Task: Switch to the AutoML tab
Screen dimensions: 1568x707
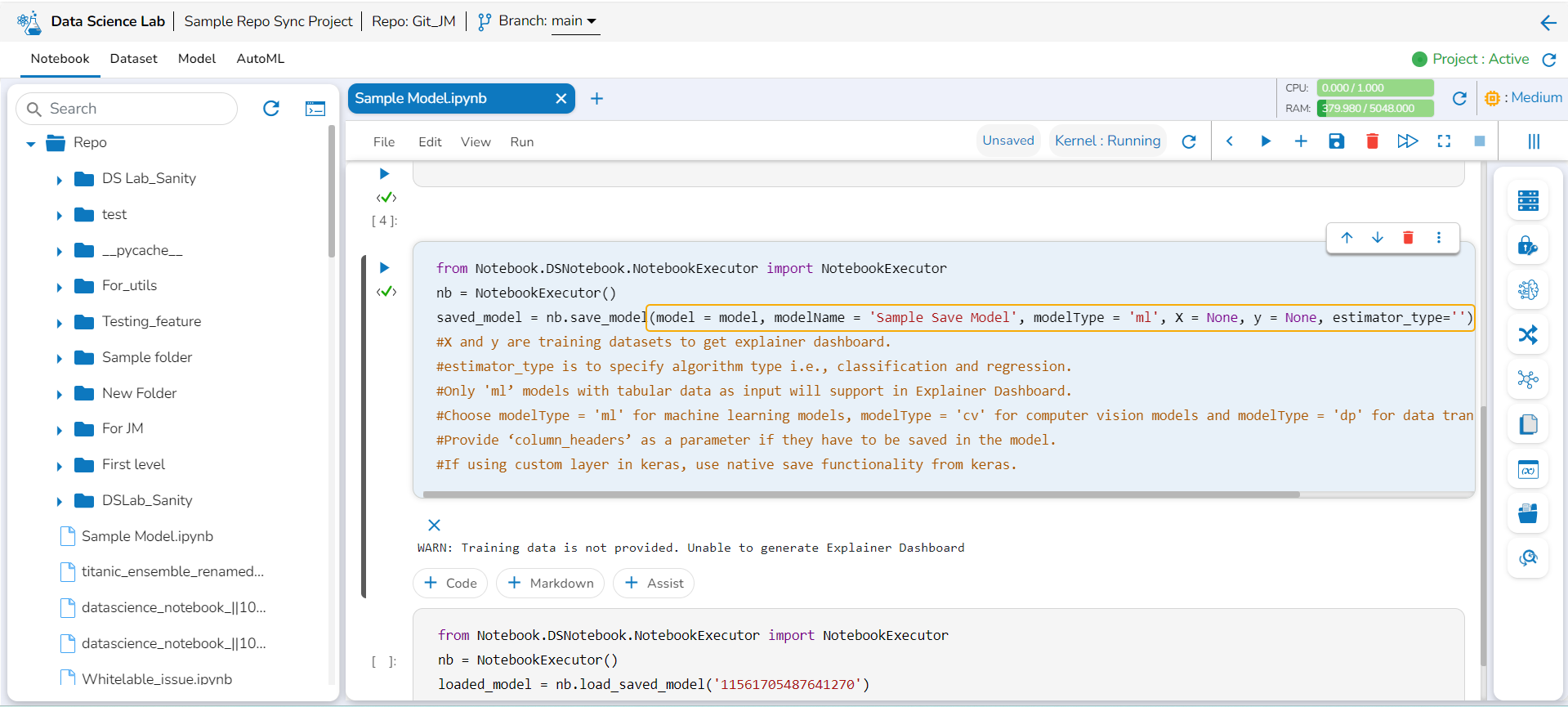Action: pyautogui.click(x=260, y=59)
